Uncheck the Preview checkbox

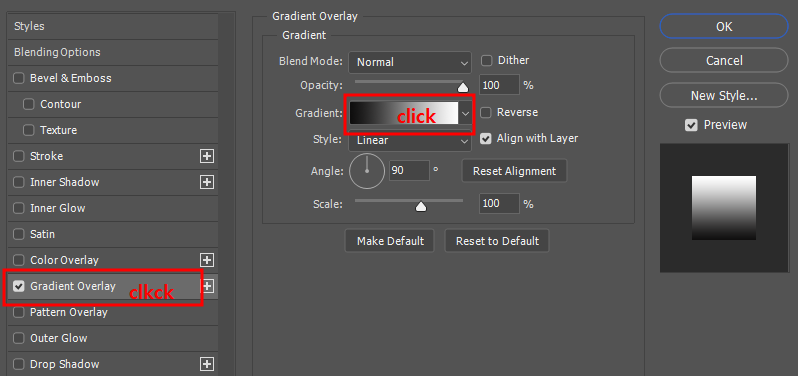pyautogui.click(x=691, y=125)
